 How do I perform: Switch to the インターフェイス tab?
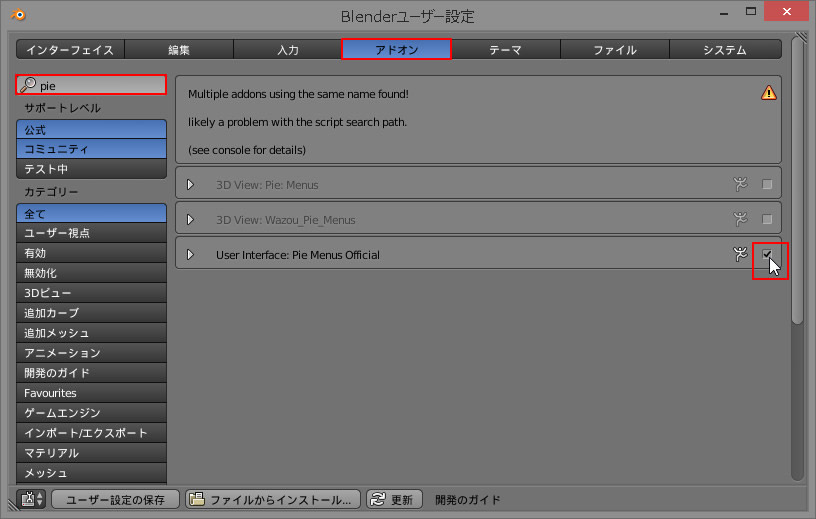tap(70, 49)
